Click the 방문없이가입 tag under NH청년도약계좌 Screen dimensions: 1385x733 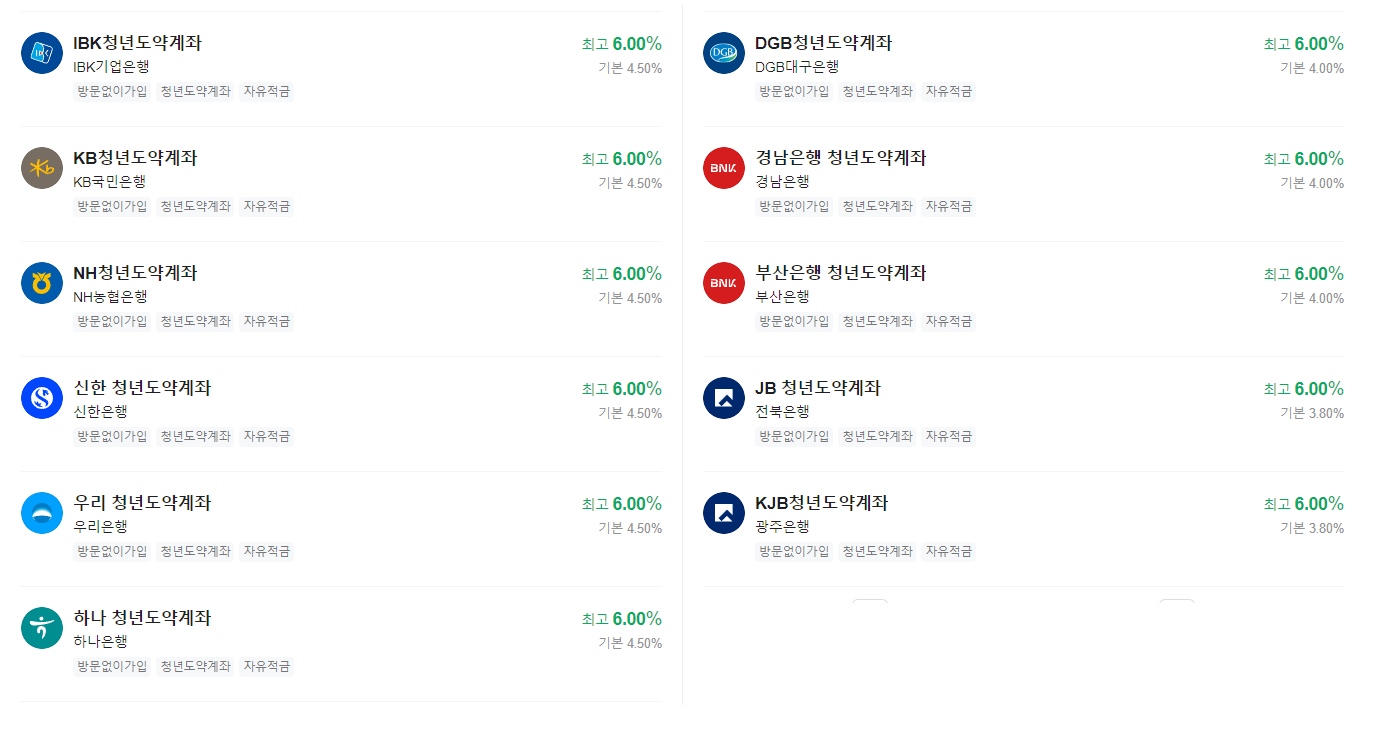click(111, 321)
